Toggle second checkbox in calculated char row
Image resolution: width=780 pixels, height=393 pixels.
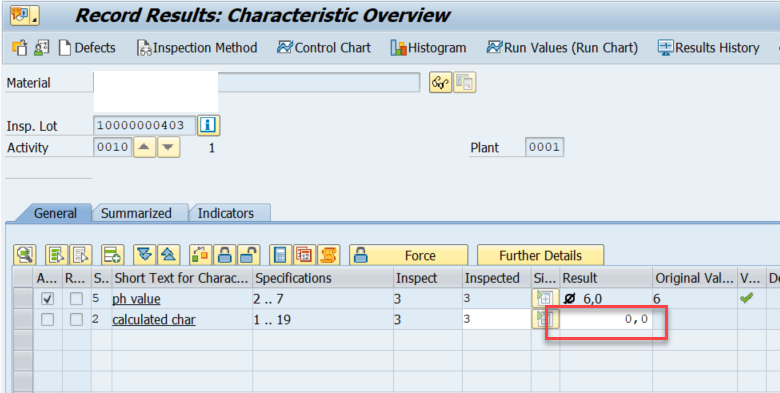click(x=76, y=319)
